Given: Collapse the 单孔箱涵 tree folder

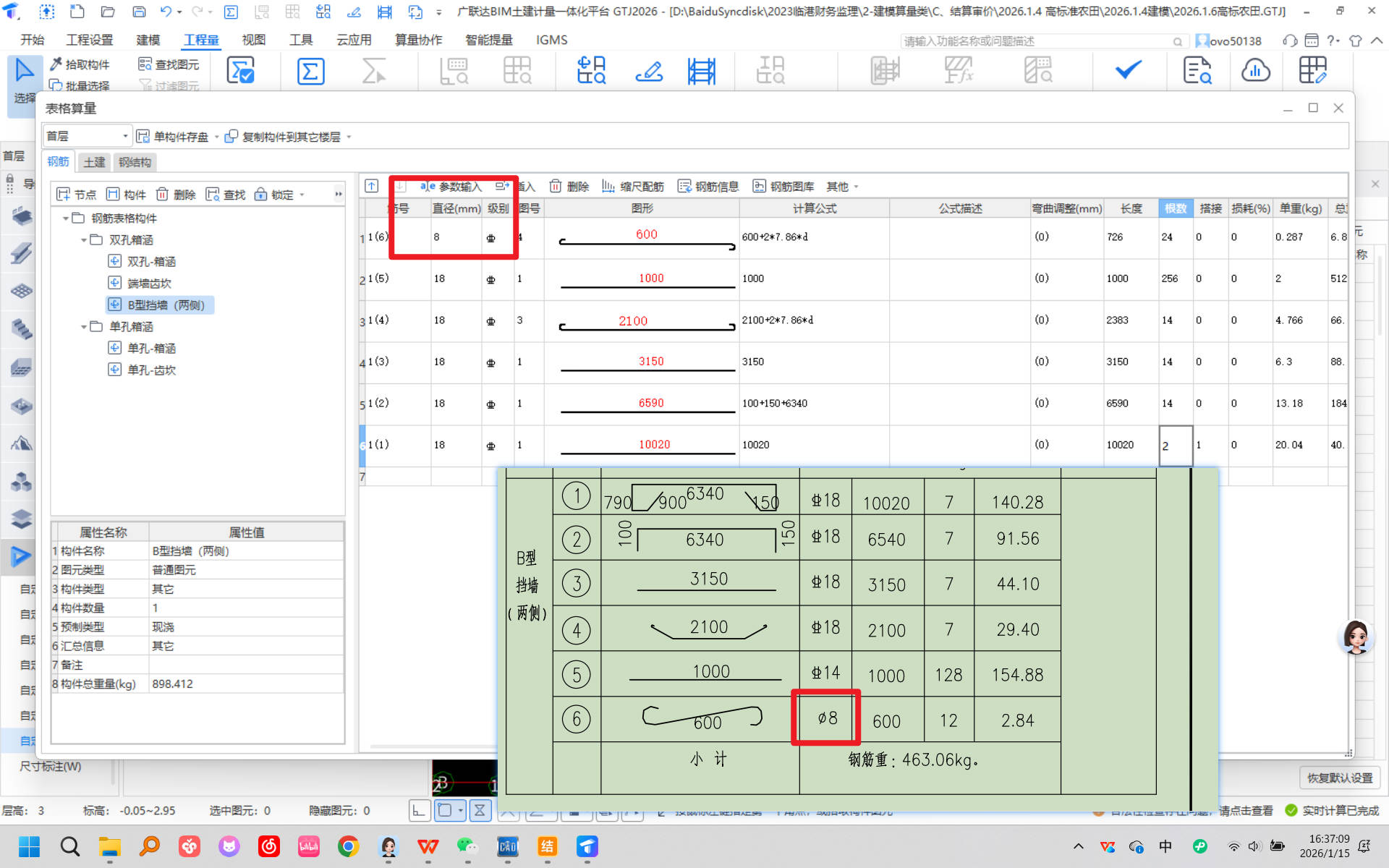Looking at the screenshot, I should [84, 327].
